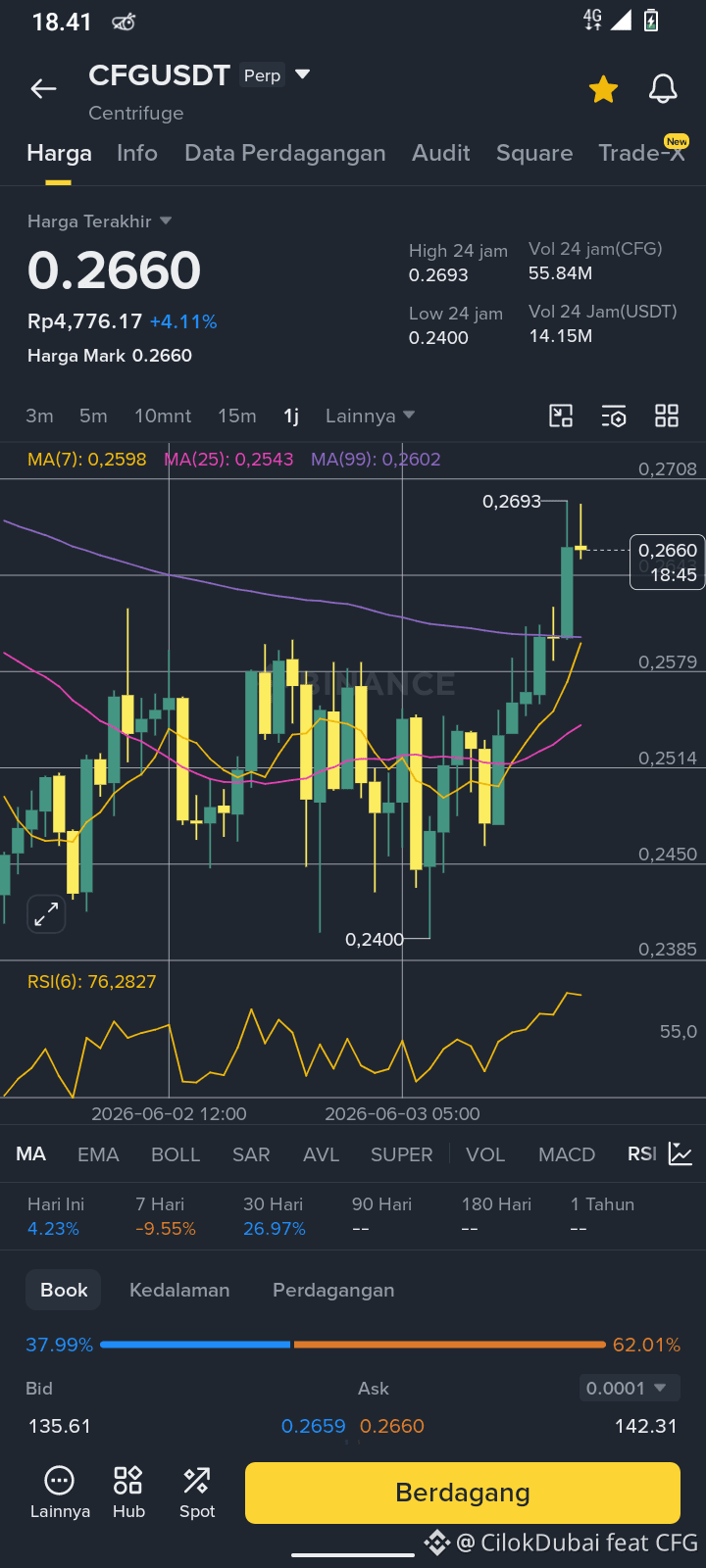The height and width of the screenshot is (1568, 706).
Task: Go back with the left arrow
Action: [43, 89]
